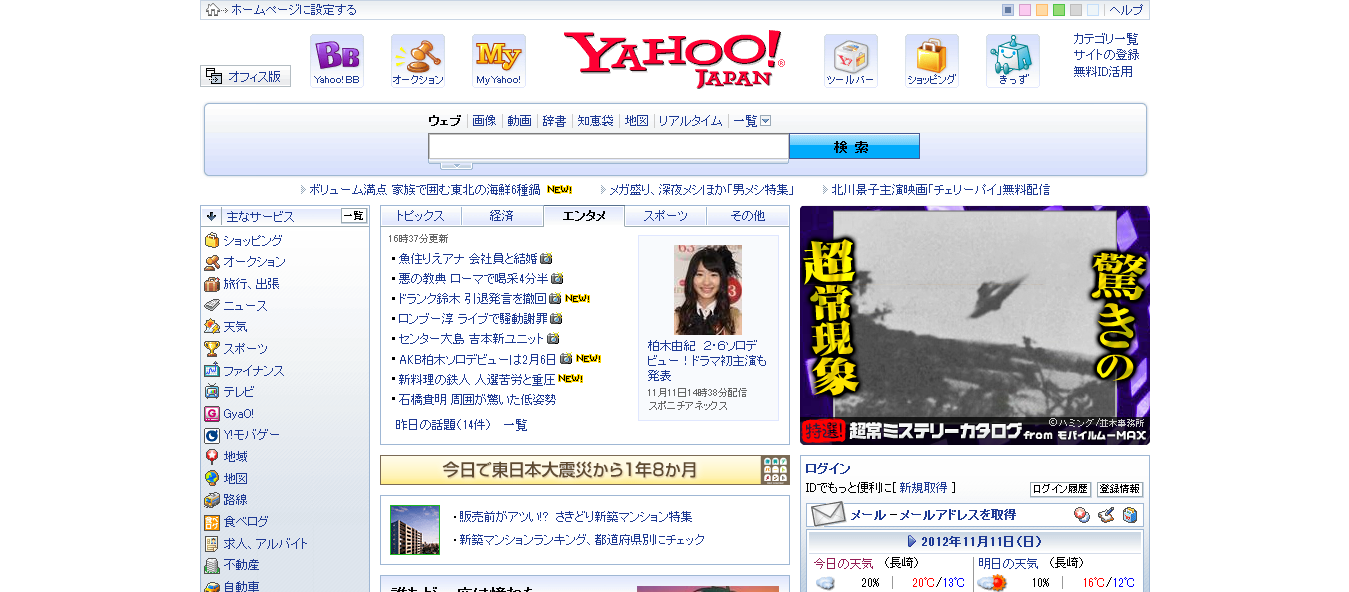Open the カテゴリ一覧 link
The height and width of the screenshot is (592, 1349).
[1106, 38]
